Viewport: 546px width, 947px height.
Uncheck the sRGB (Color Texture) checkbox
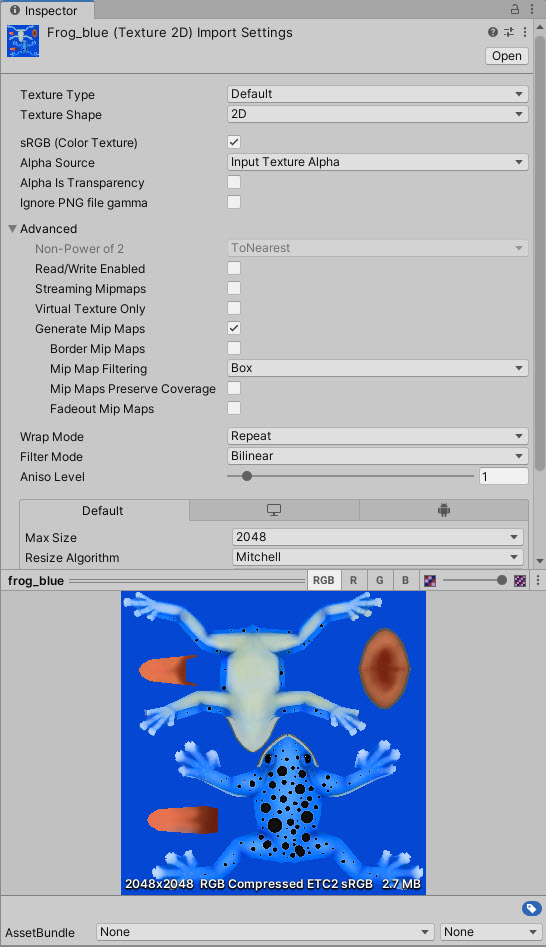234,142
